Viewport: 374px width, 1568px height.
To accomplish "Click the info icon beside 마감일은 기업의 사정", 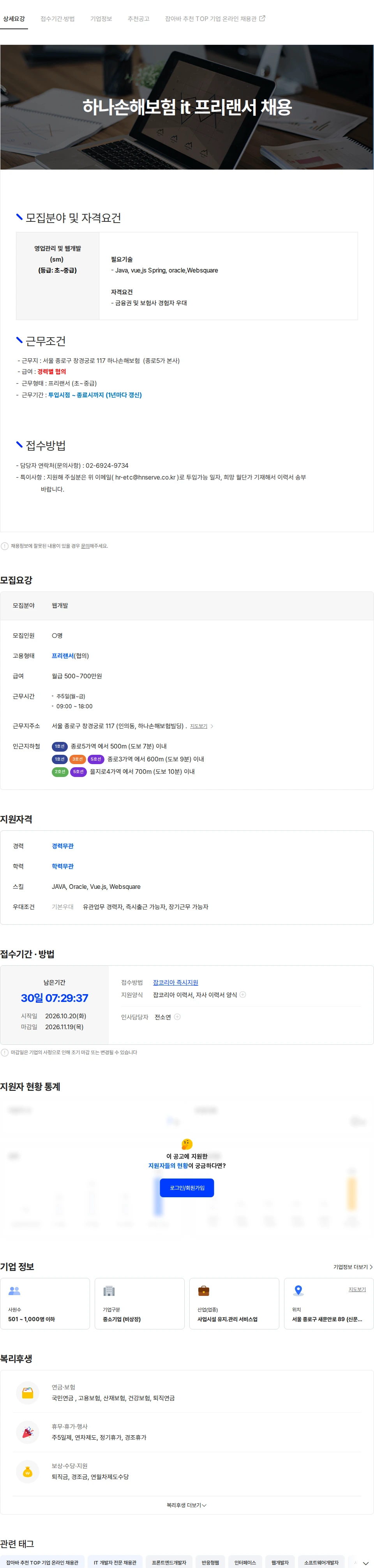I will pos(5,1053).
